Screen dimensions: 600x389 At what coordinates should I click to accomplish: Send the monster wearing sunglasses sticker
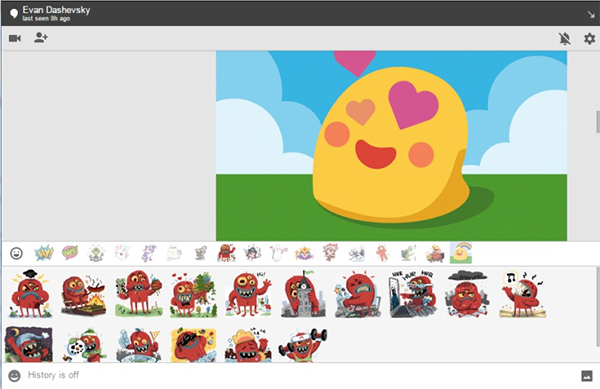pos(193,344)
